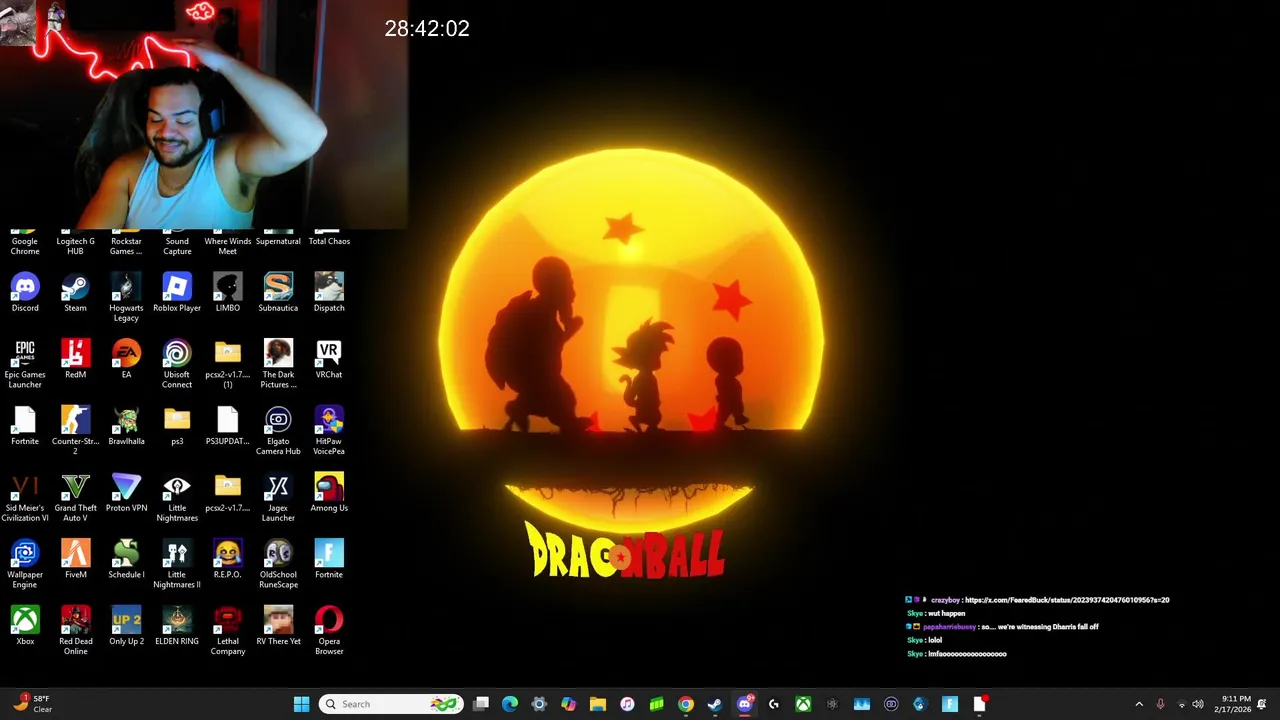Select the R.E.P.O. desktop icon
The width and height of the screenshot is (1280, 720).
(x=228, y=560)
